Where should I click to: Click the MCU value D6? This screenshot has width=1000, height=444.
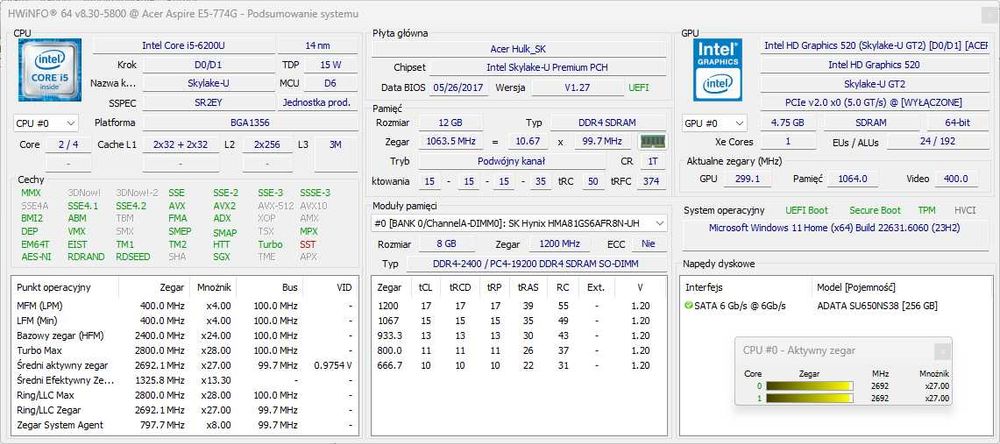pos(331,84)
